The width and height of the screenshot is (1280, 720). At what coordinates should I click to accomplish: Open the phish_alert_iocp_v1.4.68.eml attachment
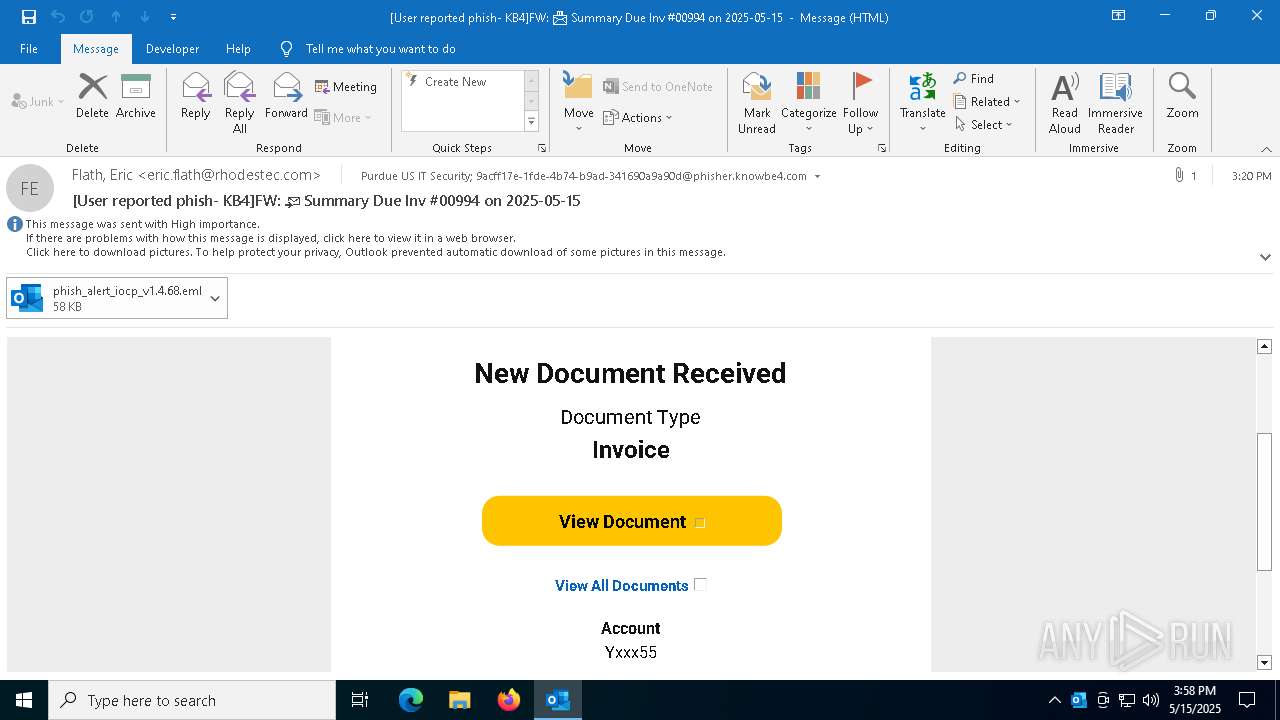[109, 298]
